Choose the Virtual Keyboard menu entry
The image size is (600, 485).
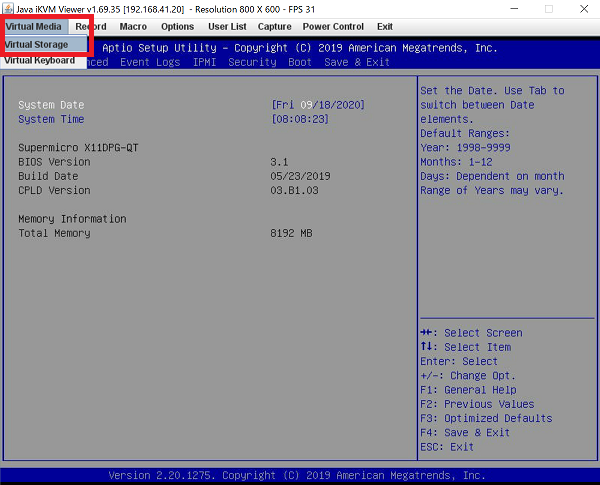point(39,60)
